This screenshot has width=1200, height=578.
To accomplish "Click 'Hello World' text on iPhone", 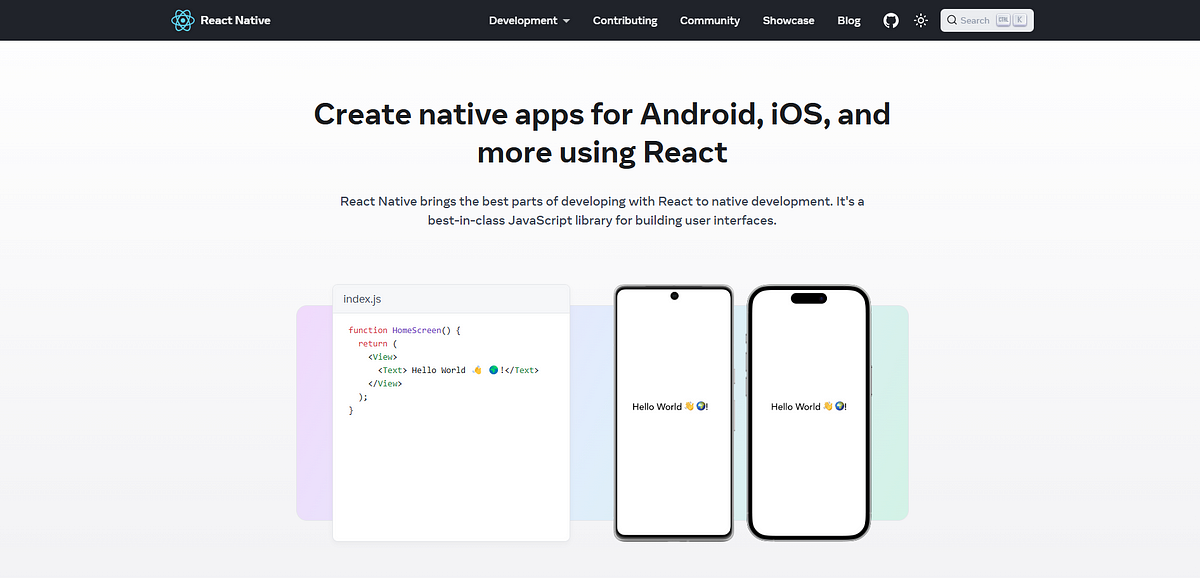I will 809,407.
